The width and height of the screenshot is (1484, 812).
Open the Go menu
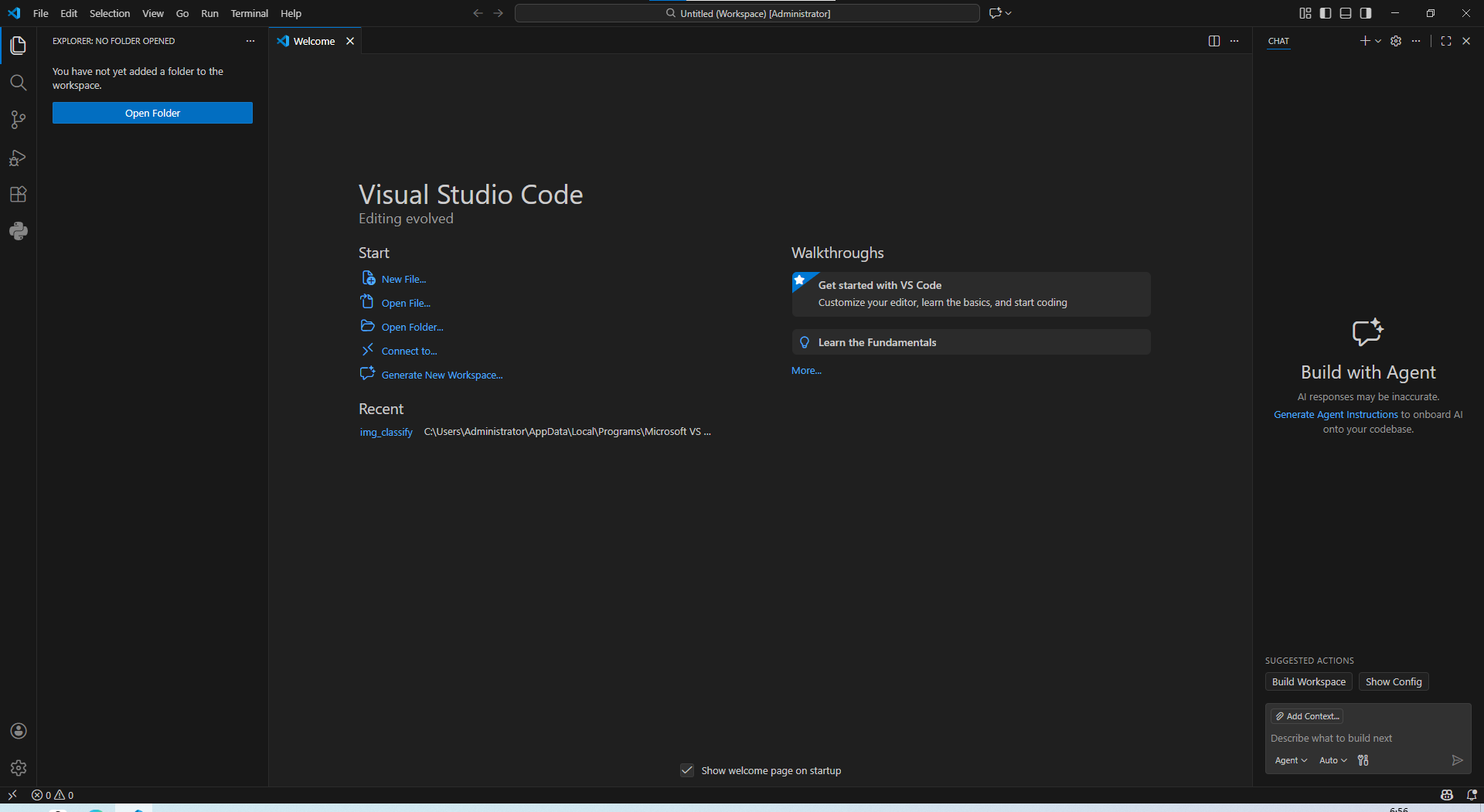coord(182,13)
